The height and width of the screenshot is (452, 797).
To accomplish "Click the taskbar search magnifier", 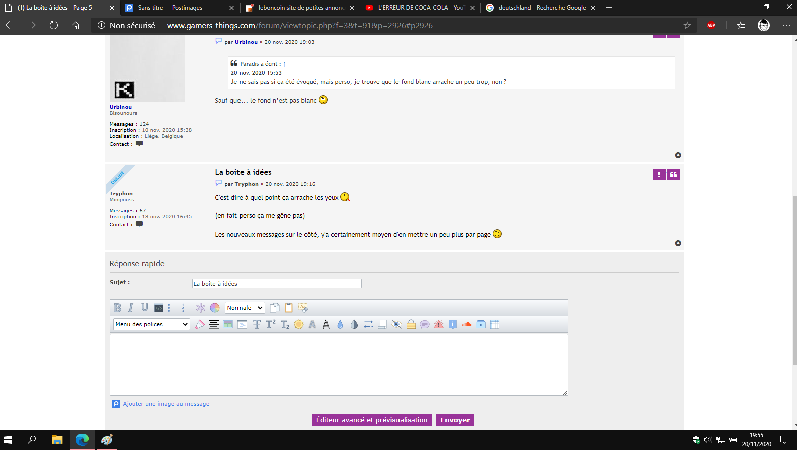I will 32,440.
